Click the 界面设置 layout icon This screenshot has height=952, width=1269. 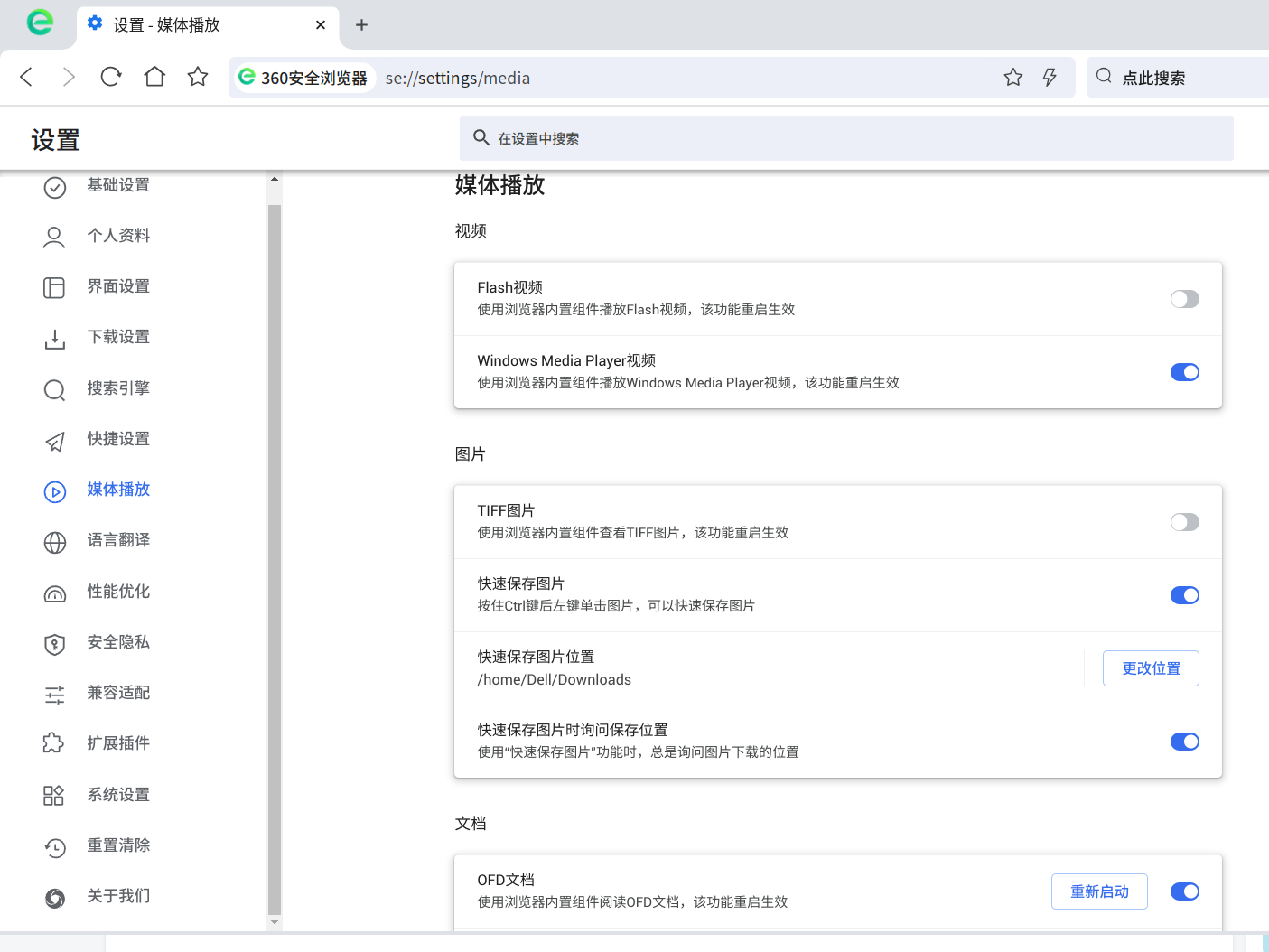click(x=55, y=288)
